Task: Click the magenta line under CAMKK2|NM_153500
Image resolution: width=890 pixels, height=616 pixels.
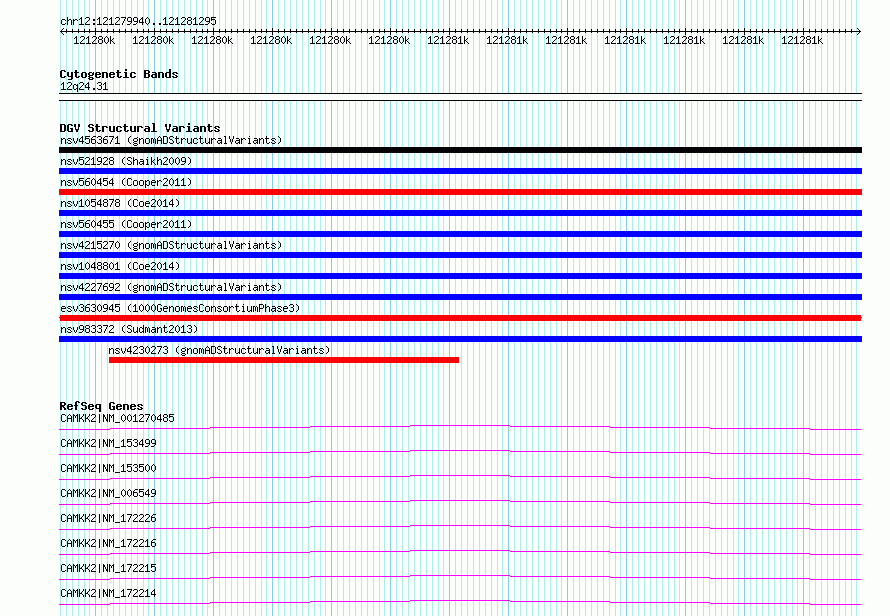Action: click(x=460, y=477)
